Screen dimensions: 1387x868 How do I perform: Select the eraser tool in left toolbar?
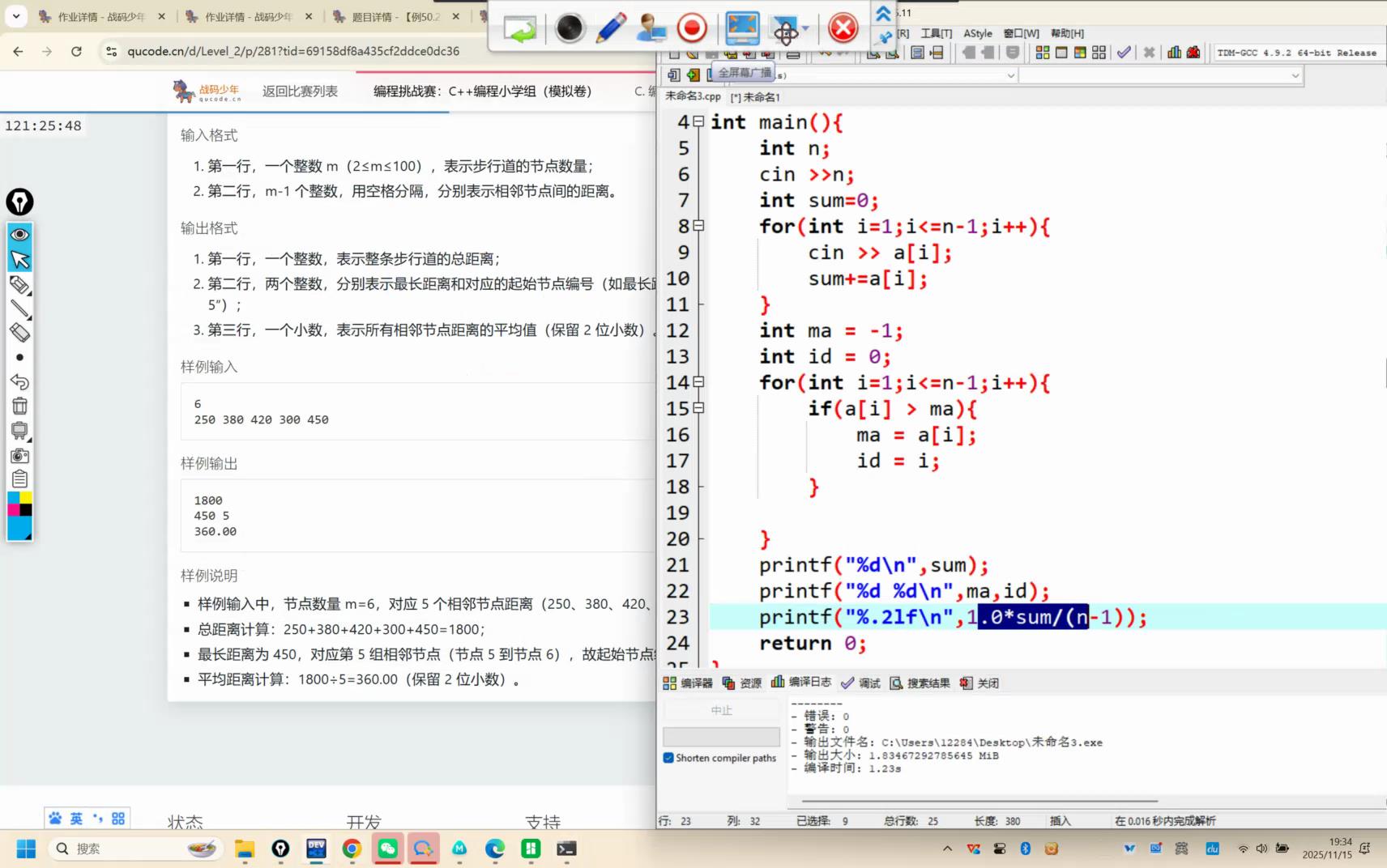pos(19,333)
